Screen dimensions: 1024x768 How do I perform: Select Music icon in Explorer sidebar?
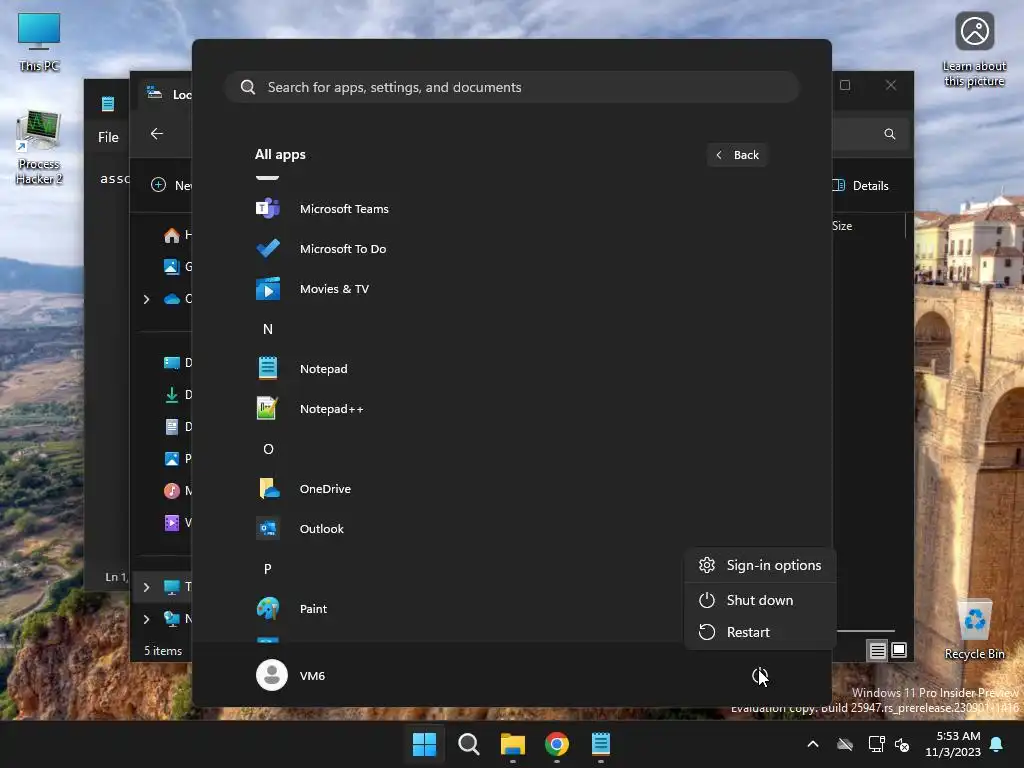point(172,490)
